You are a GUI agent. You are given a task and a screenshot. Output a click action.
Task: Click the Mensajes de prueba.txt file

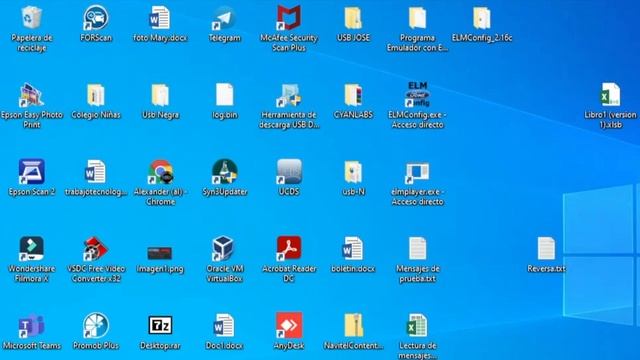click(x=417, y=249)
